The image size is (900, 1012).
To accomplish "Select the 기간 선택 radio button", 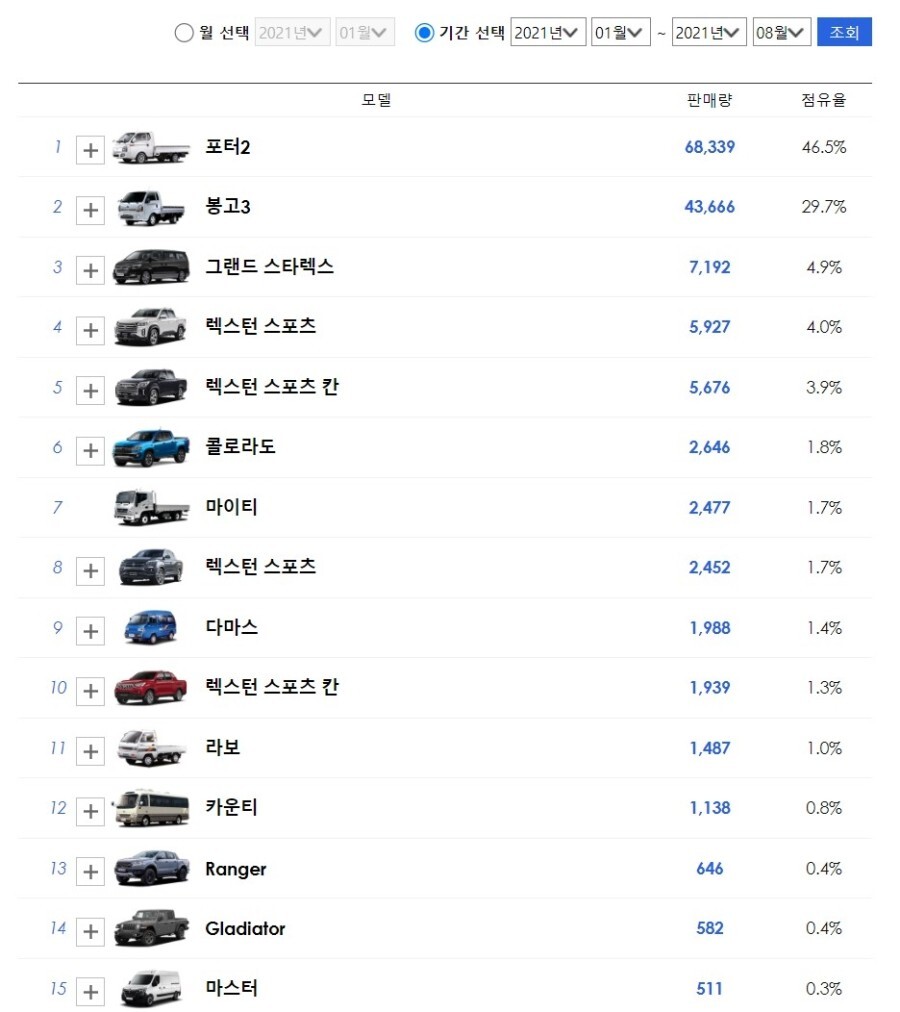I will [424, 32].
